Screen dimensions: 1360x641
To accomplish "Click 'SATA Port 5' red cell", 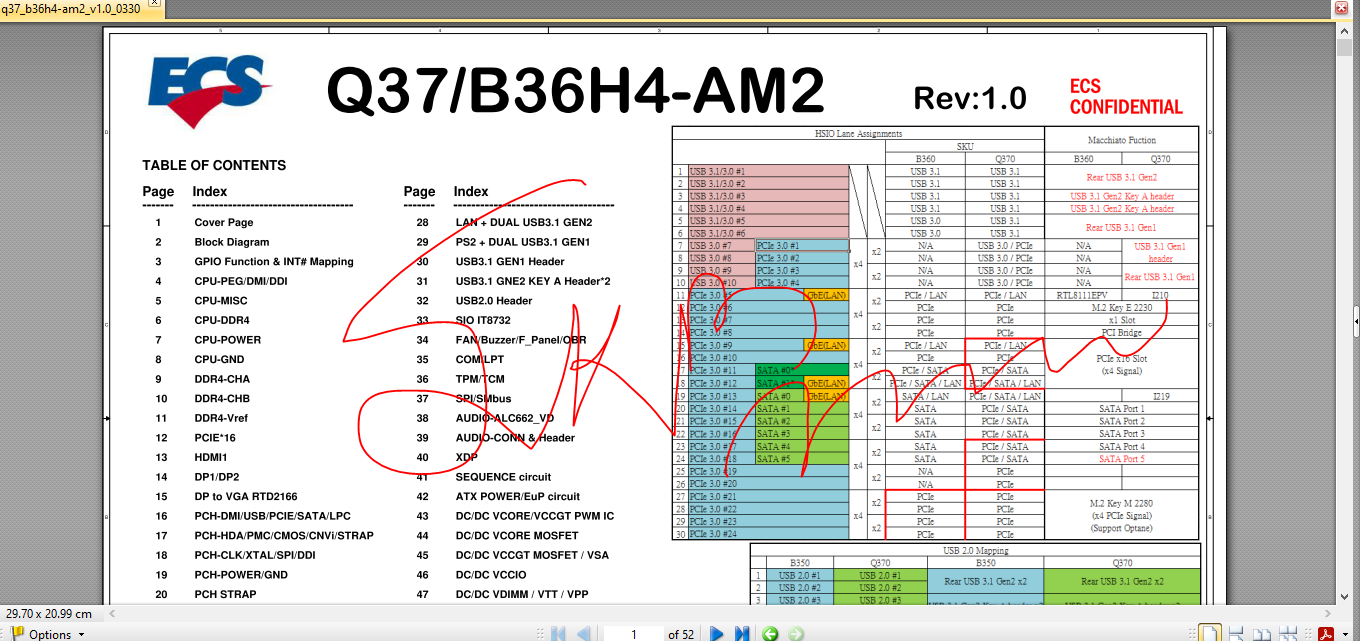I will click(1122, 459).
